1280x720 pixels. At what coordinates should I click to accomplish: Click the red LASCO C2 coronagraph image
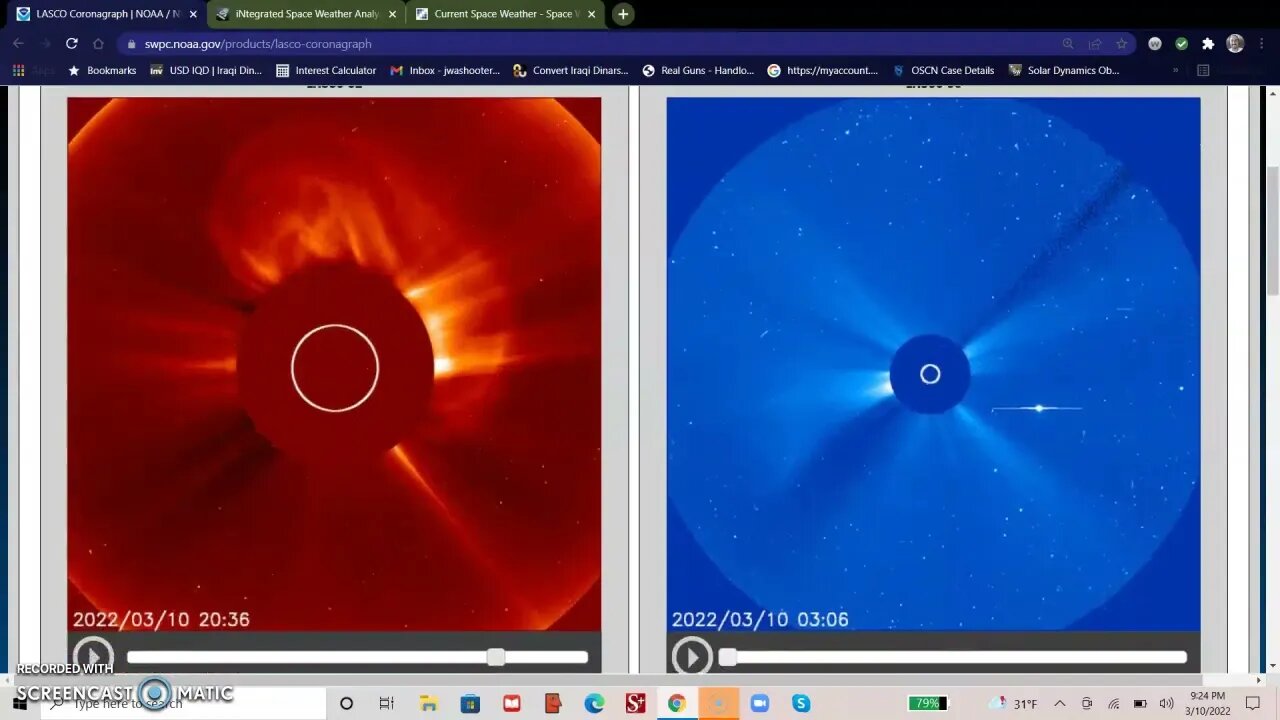pos(334,364)
